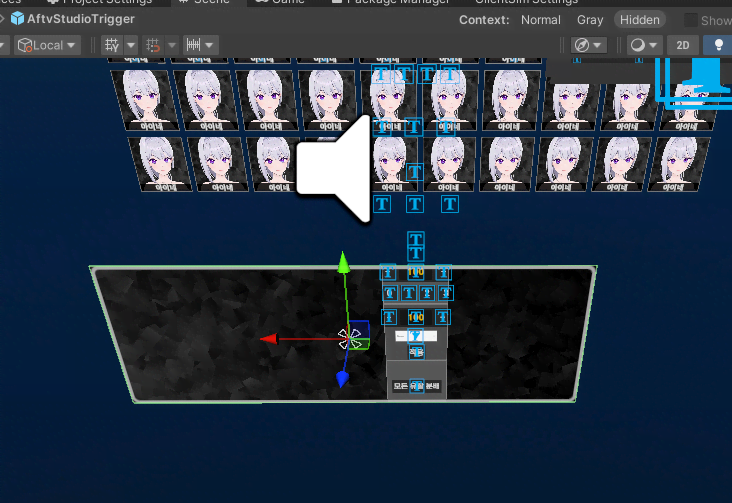Open the Project Settings tab

[100, 2]
